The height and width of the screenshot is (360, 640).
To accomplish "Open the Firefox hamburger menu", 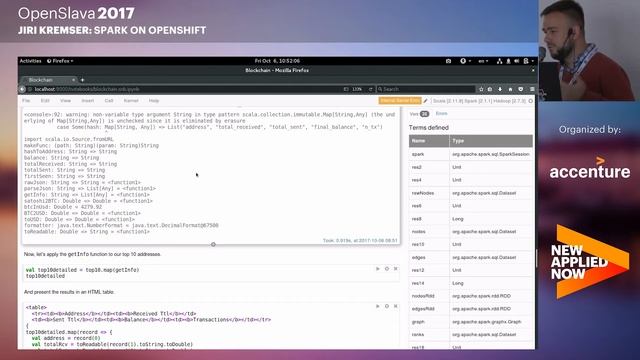I will (x=532, y=89).
